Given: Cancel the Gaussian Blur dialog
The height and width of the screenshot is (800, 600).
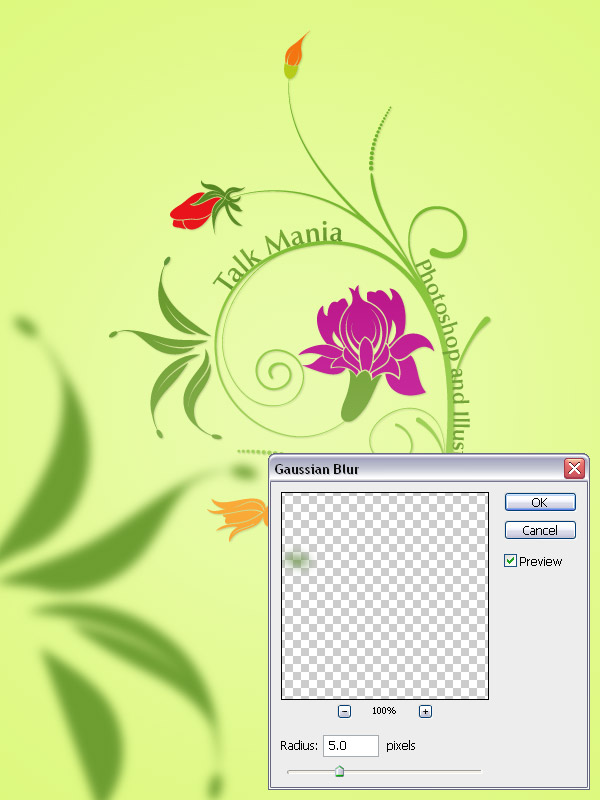Looking at the screenshot, I should pyautogui.click(x=540, y=530).
